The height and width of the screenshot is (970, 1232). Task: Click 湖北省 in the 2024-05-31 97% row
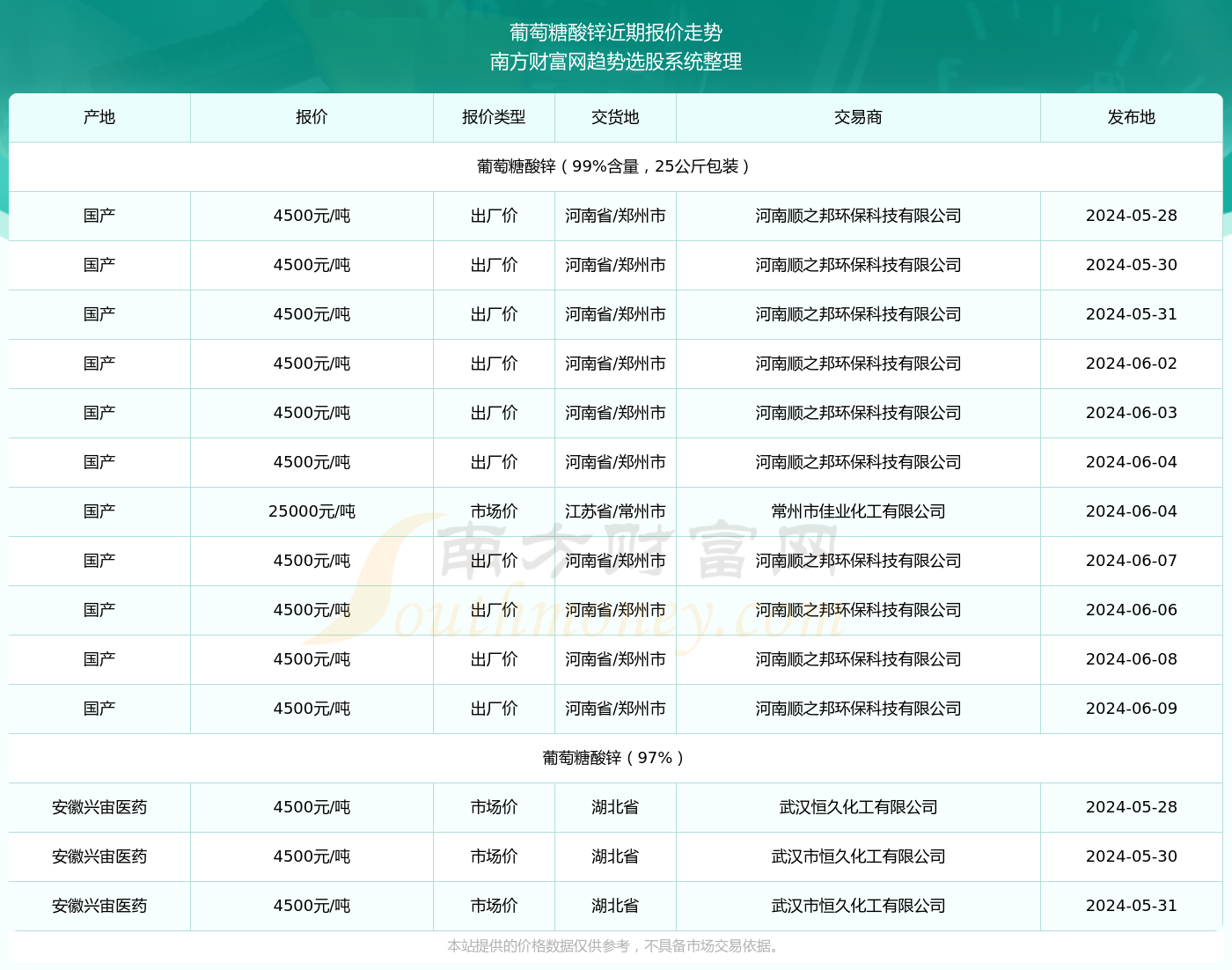click(x=615, y=906)
